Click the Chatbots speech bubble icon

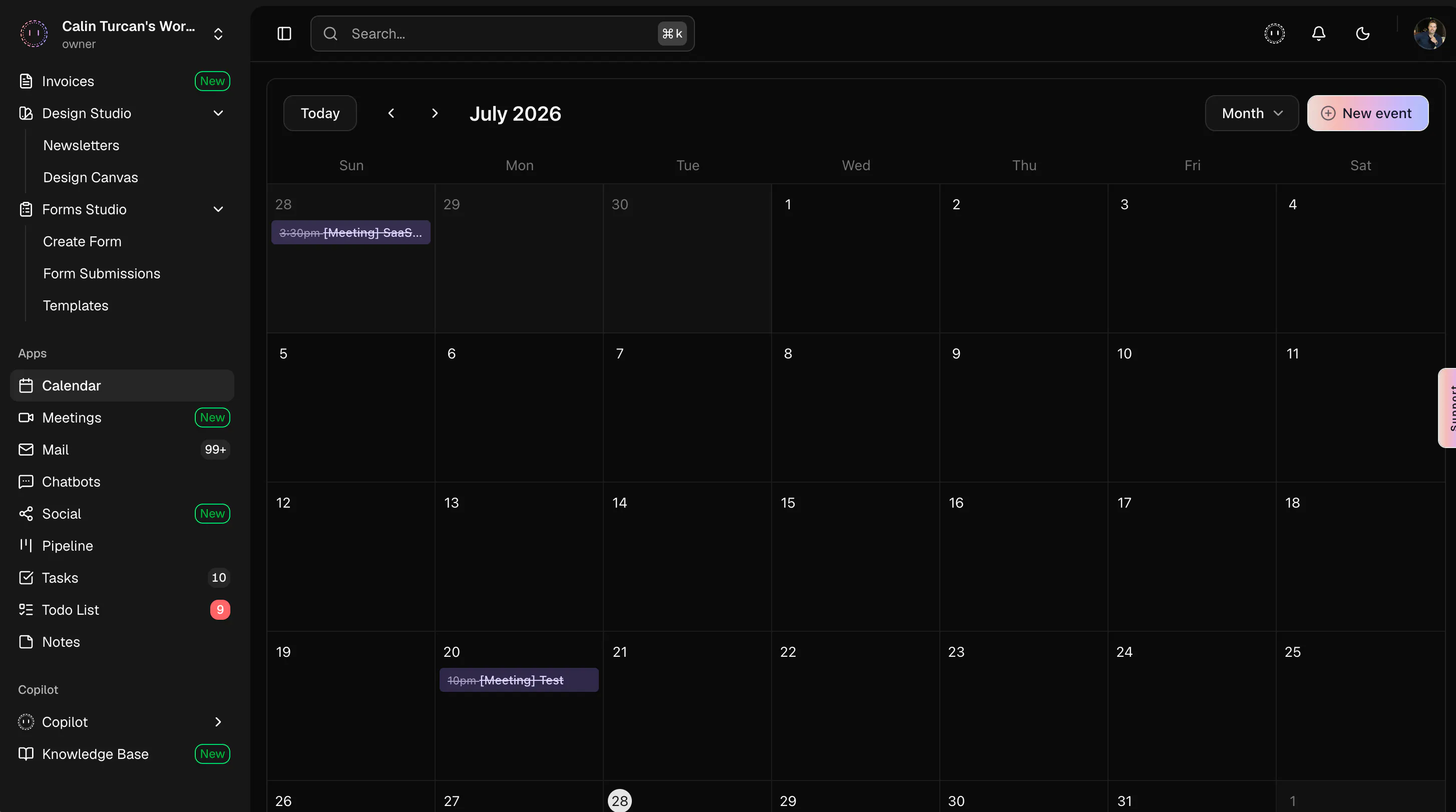[26, 482]
